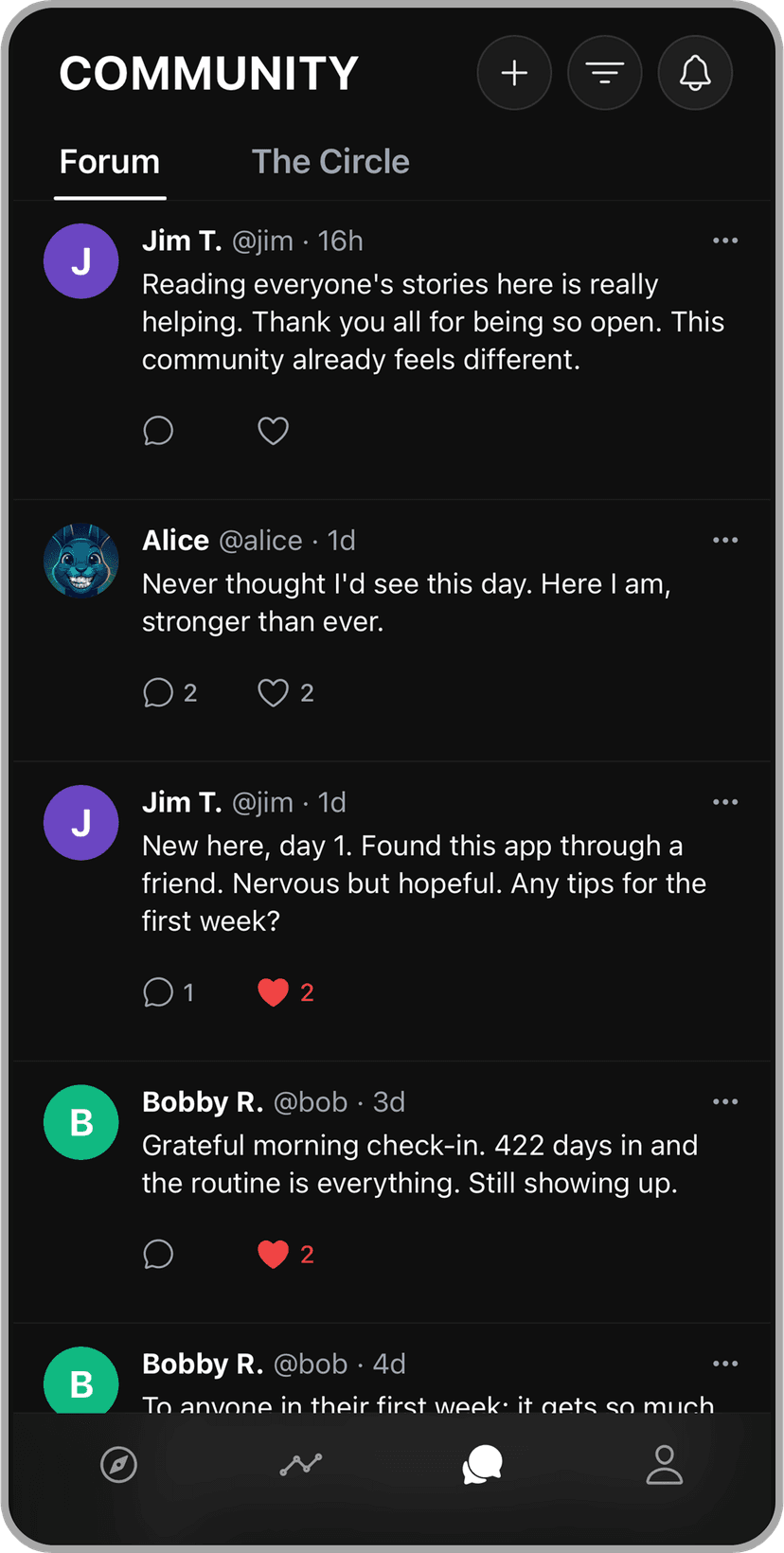Tap the plus icon to create post
This screenshot has width=784, height=1553.
click(x=514, y=73)
